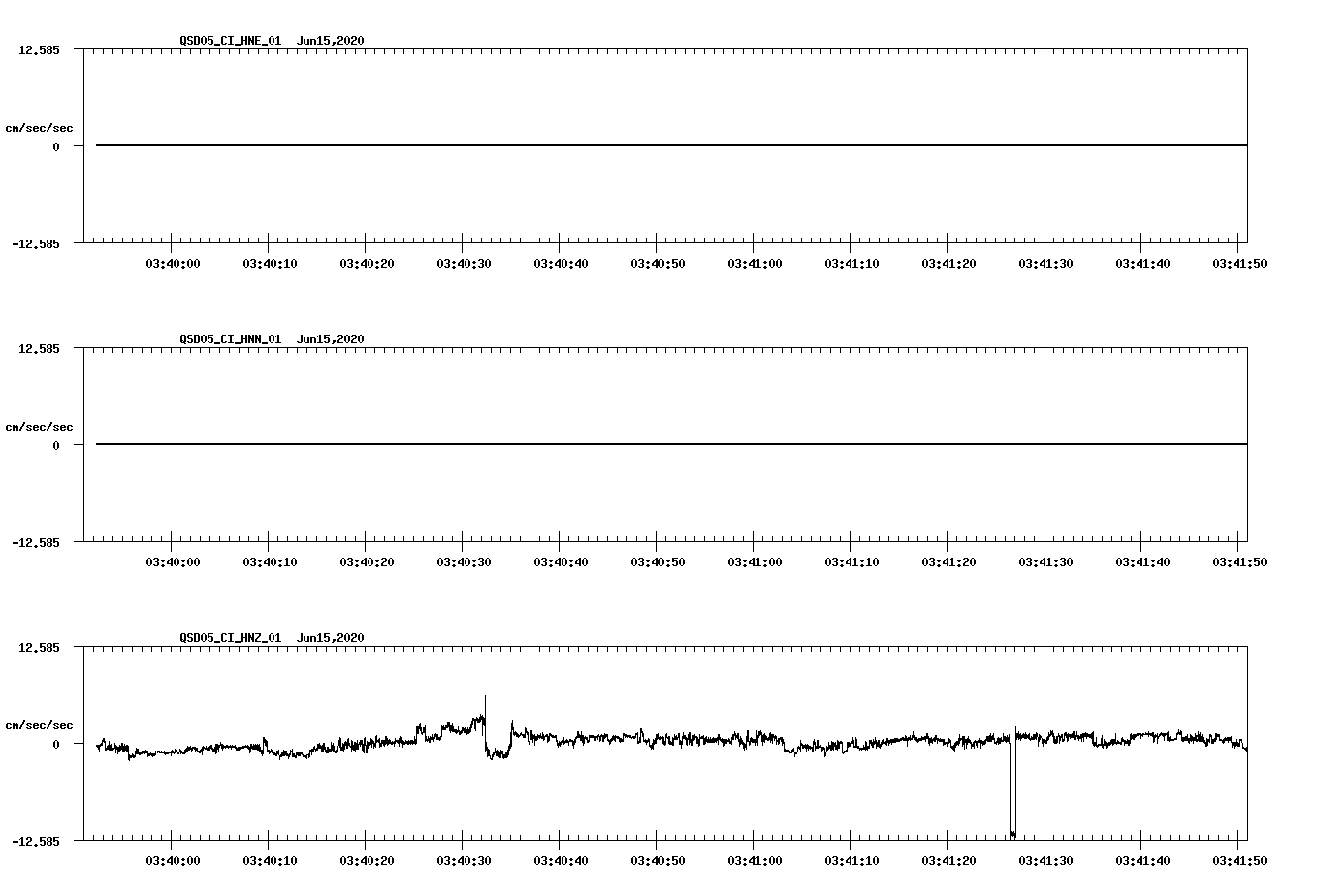Click the 03:40:10 time label under HNE plot
The width and height of the screenshot is (1317, 896).
(x=270, y=263)
